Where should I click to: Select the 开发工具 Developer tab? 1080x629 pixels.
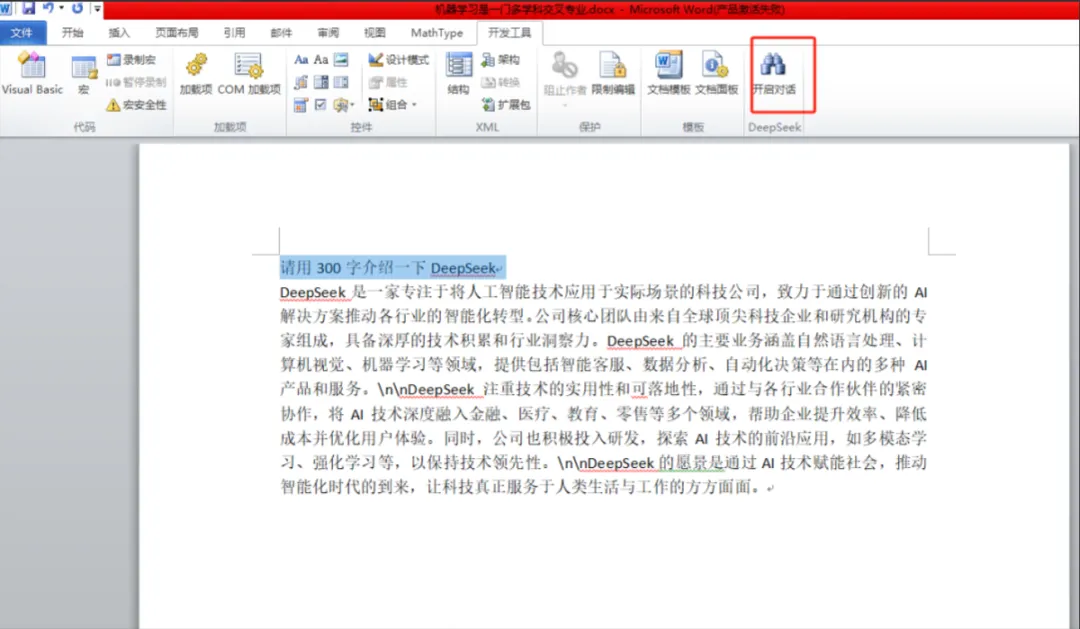pos(510,32)
